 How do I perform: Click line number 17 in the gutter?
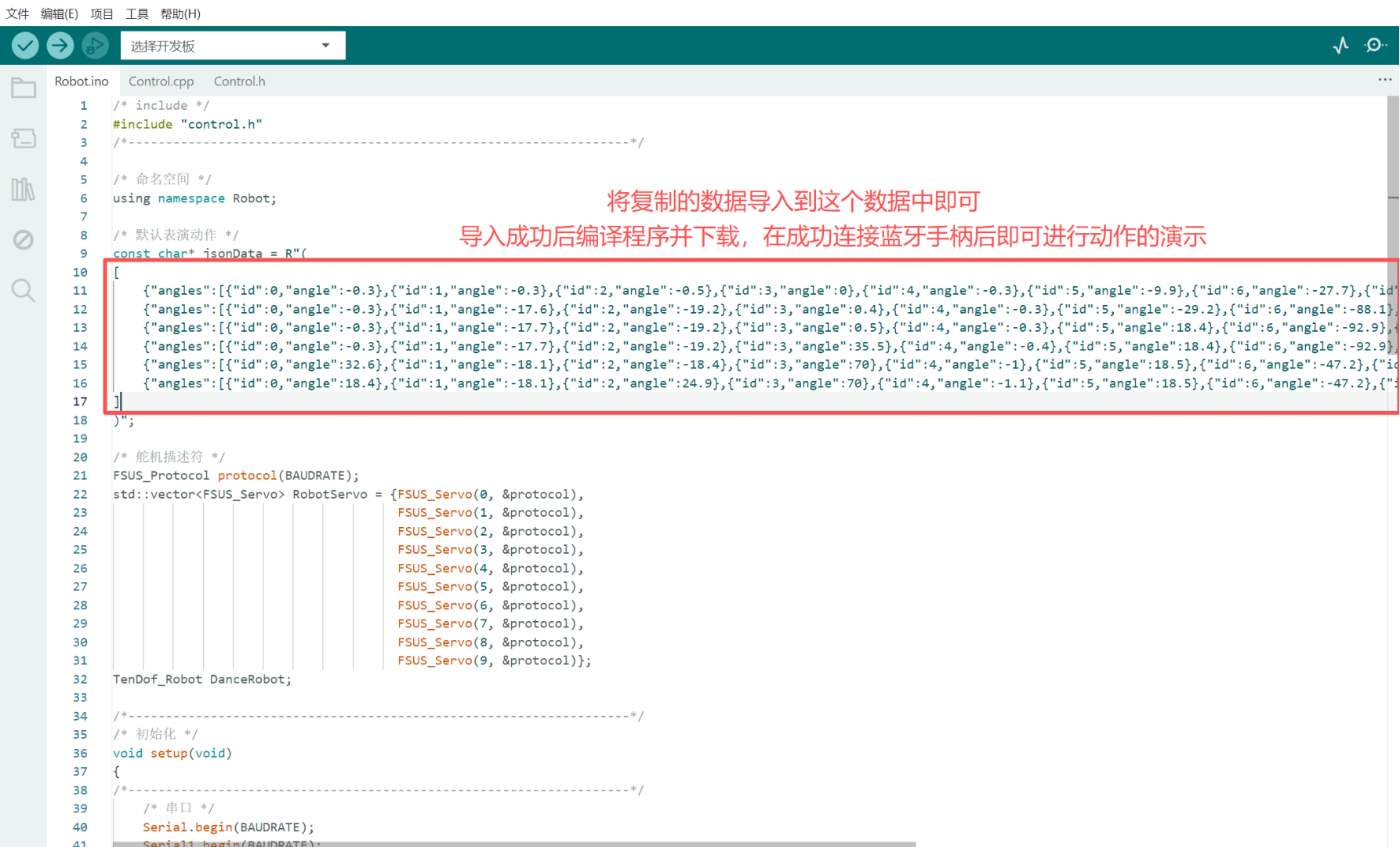[80, 402]
